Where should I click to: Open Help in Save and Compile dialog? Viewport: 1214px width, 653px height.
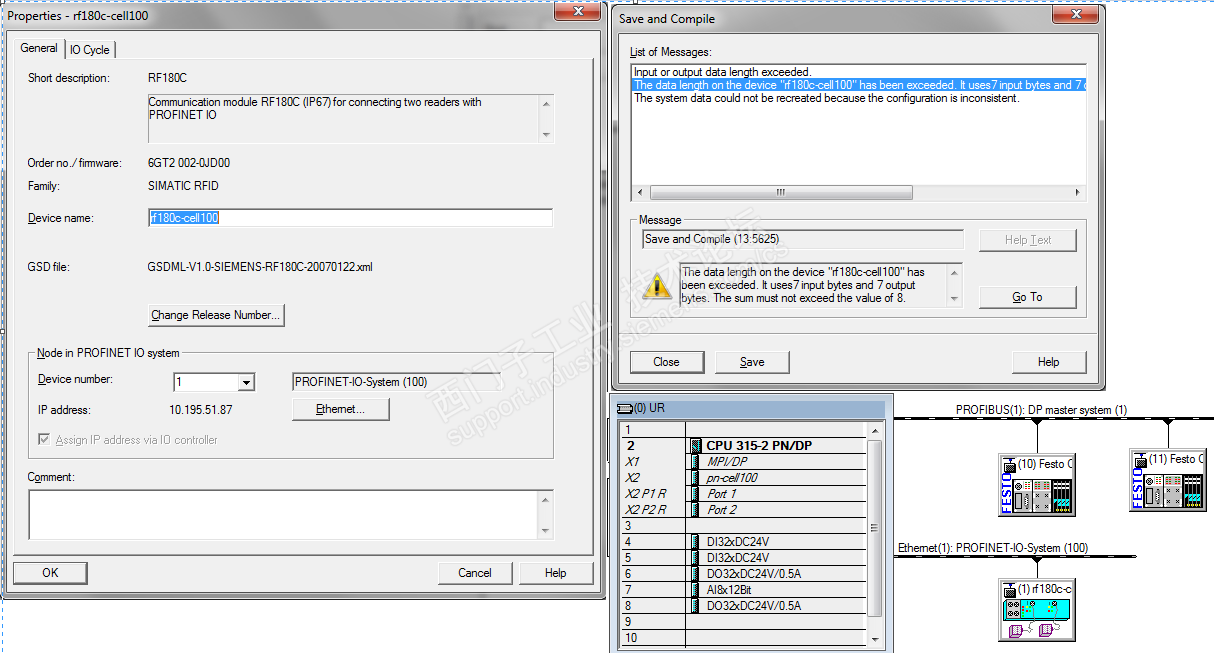coord(1048,362)
